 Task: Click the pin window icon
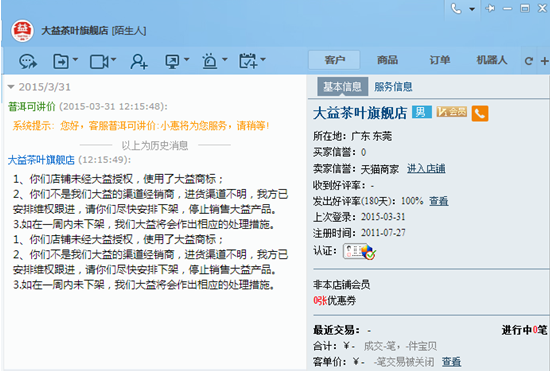490,8
